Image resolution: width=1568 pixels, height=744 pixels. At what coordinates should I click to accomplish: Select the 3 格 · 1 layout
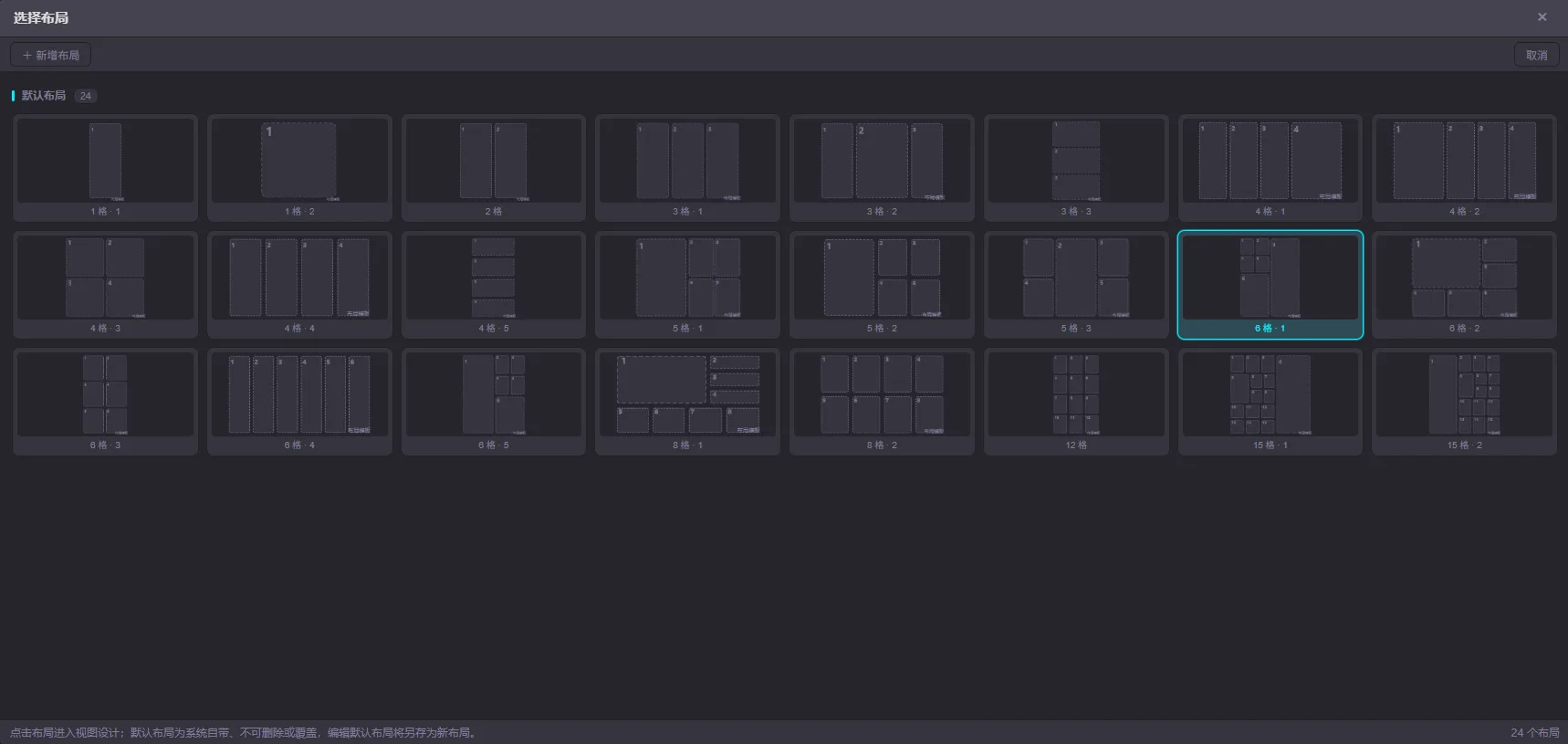coord(687,168)
